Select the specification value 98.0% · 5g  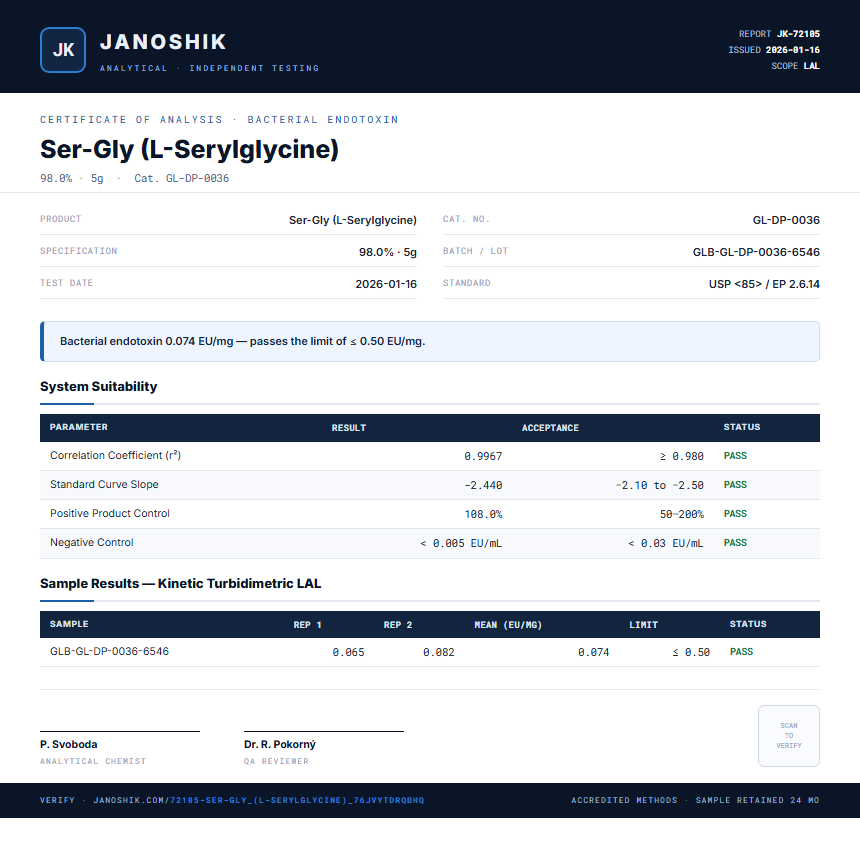click(x=388, y=252)
